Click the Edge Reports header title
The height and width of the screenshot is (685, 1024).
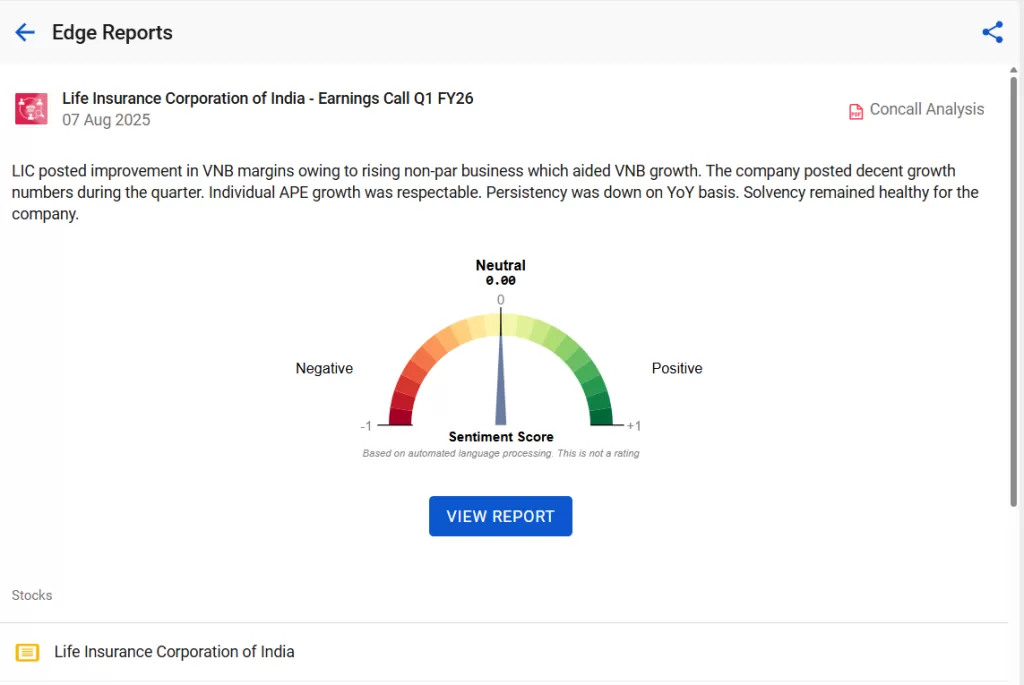coord(112,33)
